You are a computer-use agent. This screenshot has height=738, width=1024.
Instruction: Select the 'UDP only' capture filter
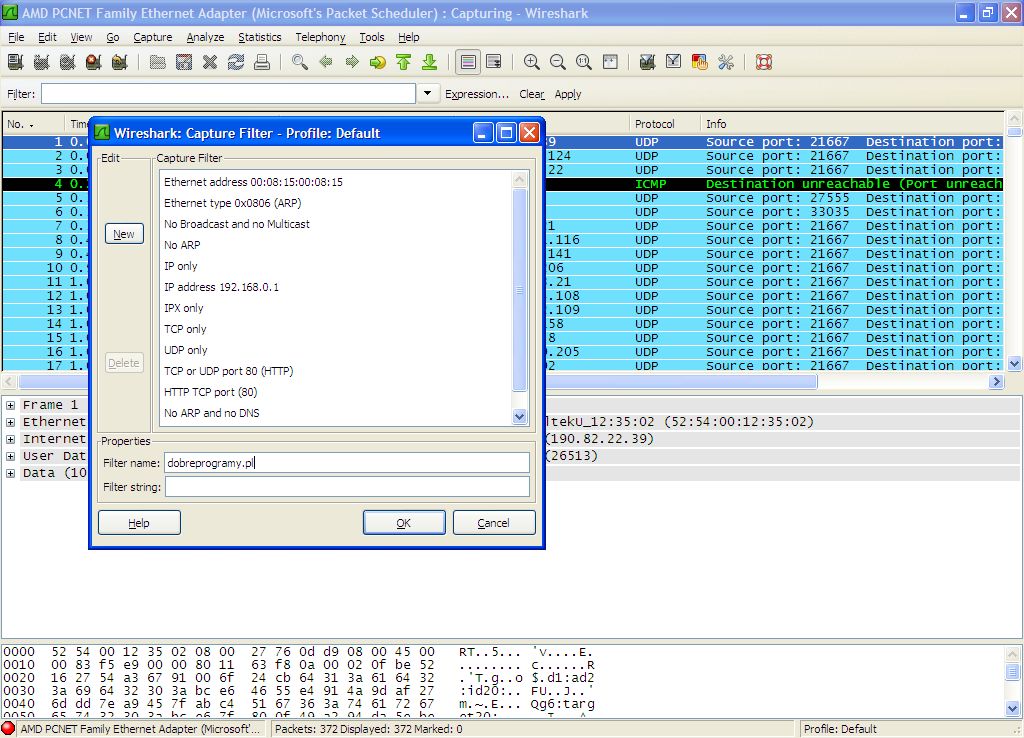(336, 350)
